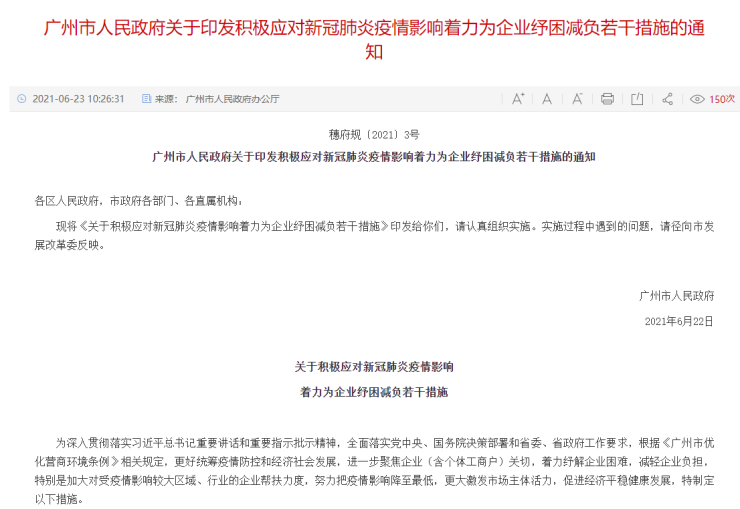
Task: Increase font size with A+ icon
Action: tap(518, 99)
